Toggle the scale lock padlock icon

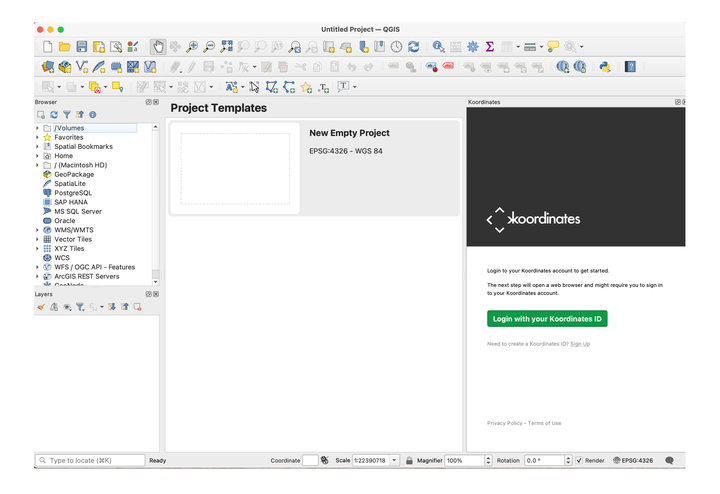pos(409,460)
